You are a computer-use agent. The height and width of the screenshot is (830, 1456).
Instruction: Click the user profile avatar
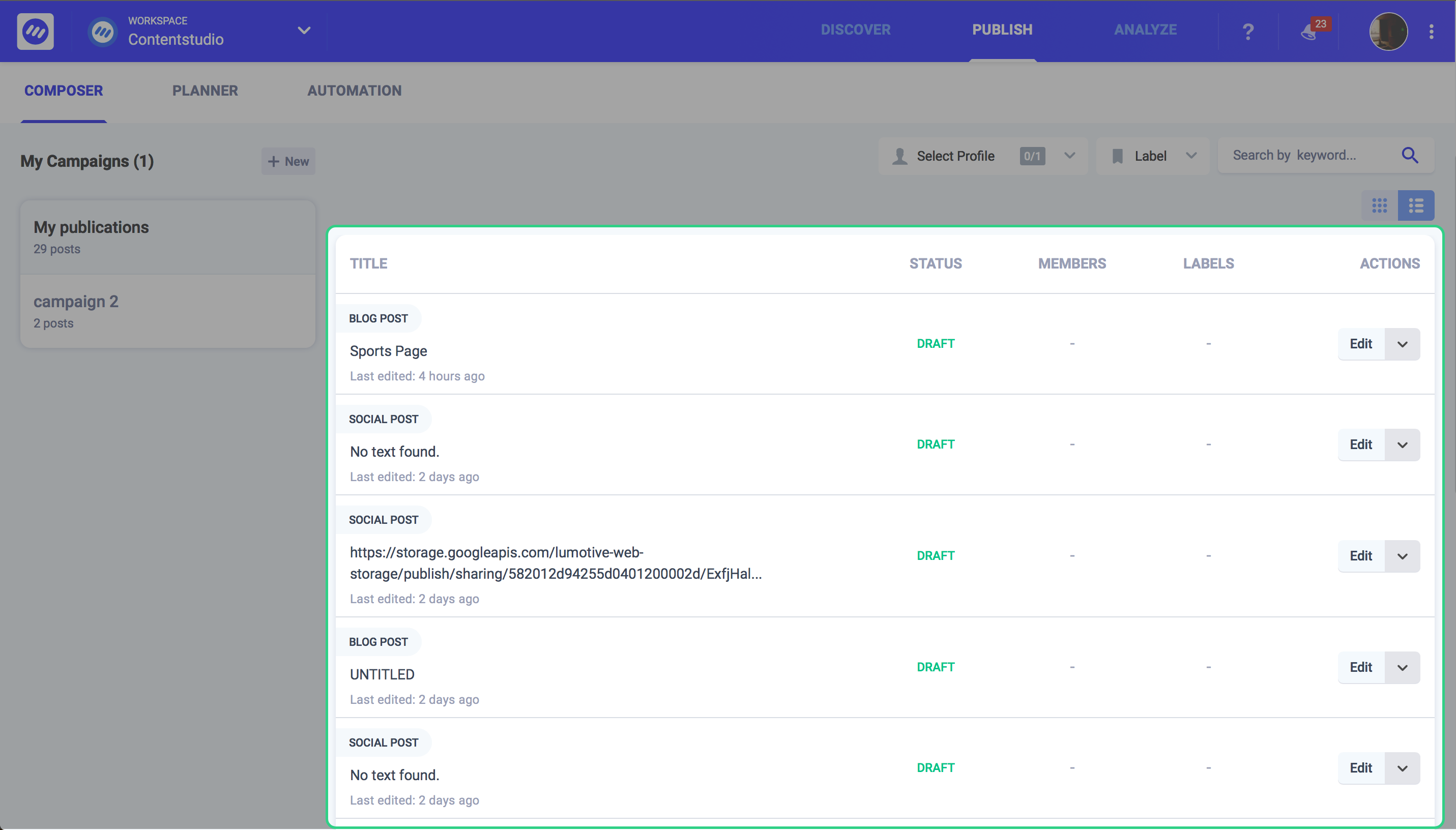click(1388, 32)
